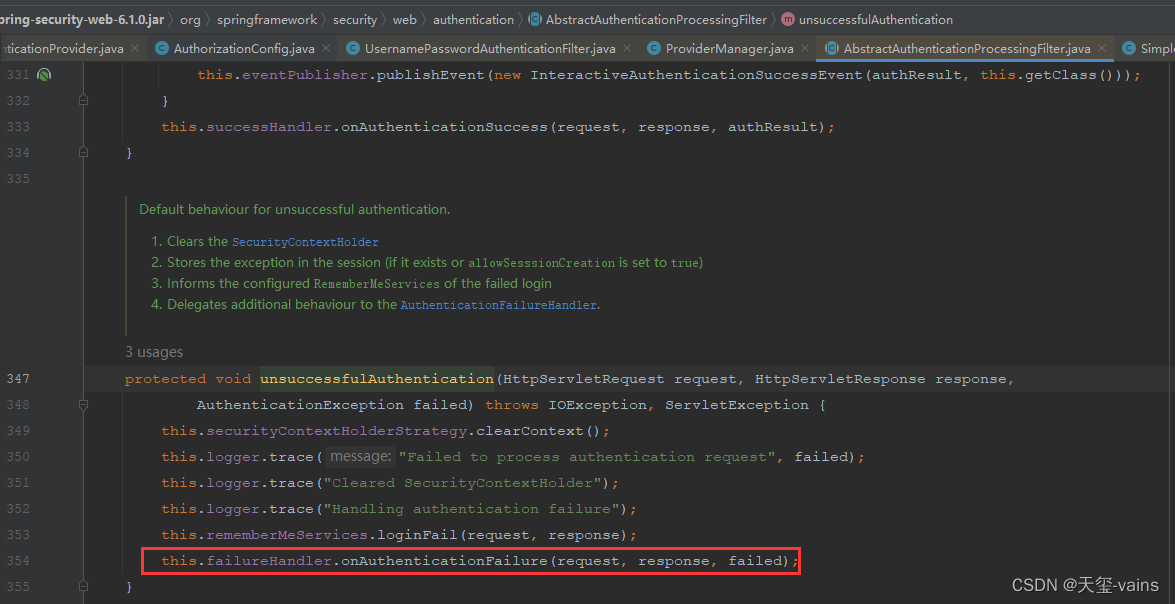Viewport: 1175px width, 604px height.
Task: Click allowSesssionCreation in the doc comment
Action: coord(542,263)
